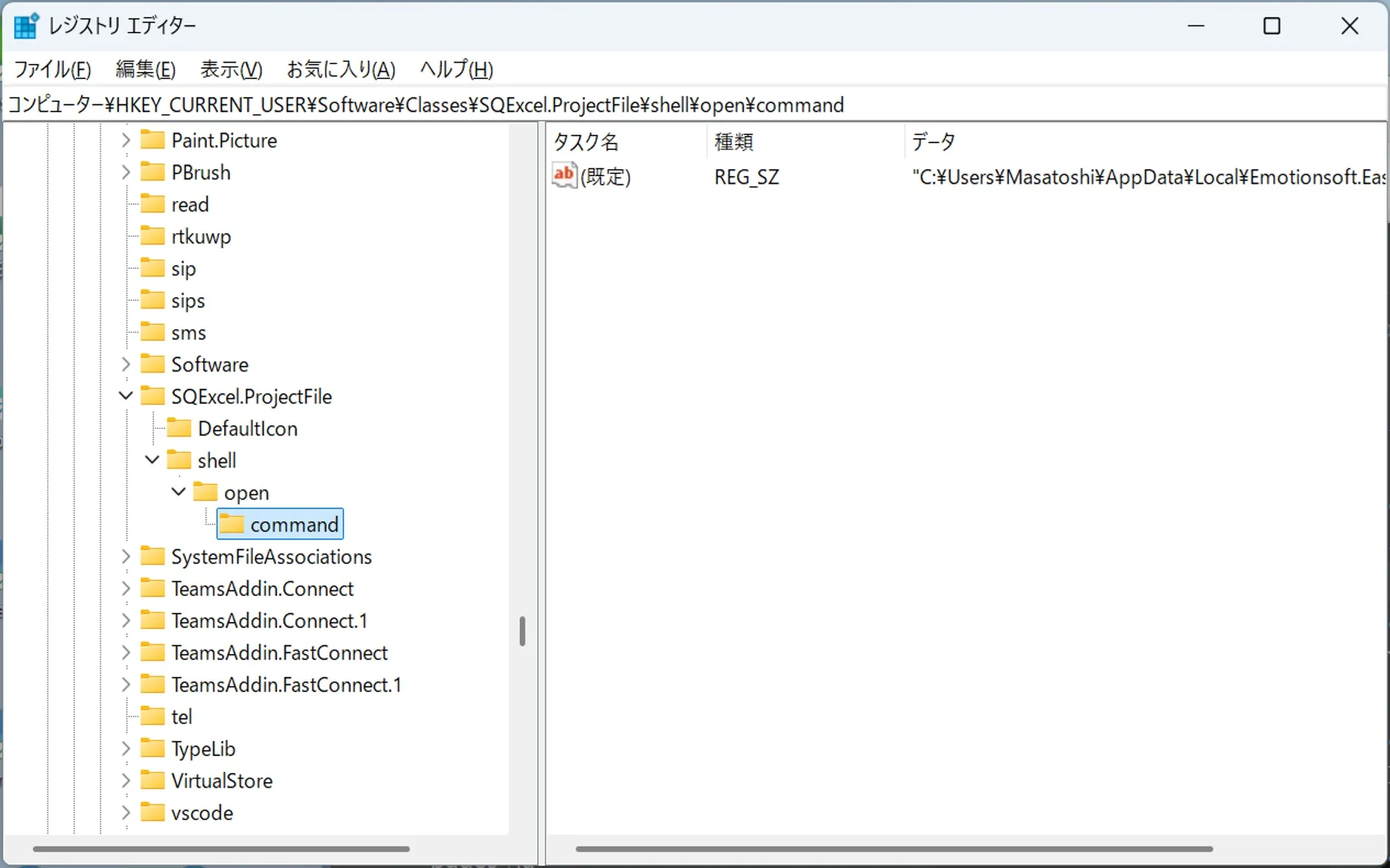Click the command folder icon
1390x868 pixels.
tap(232, 524)
